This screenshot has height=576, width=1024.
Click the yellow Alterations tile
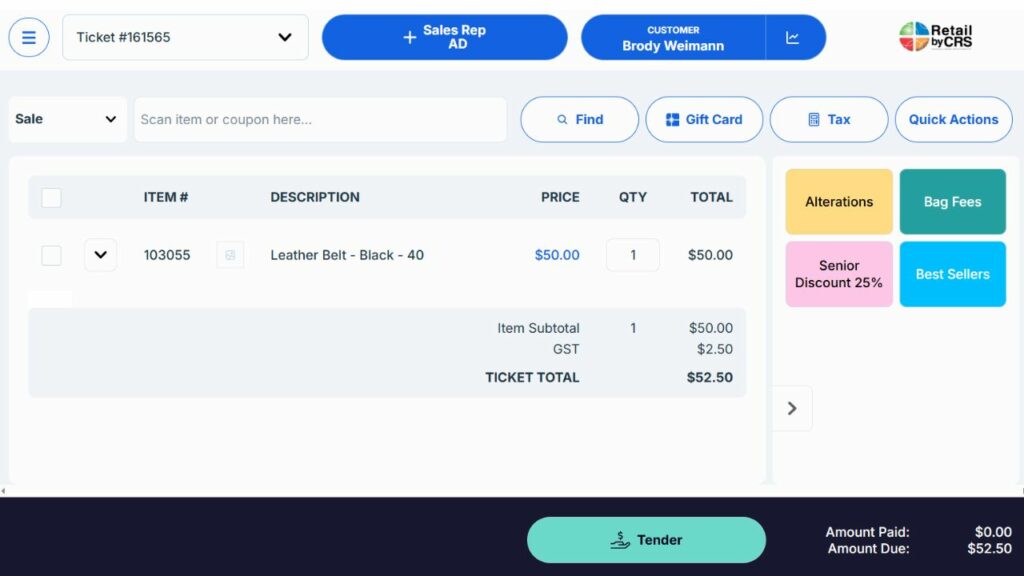(839, 202)
